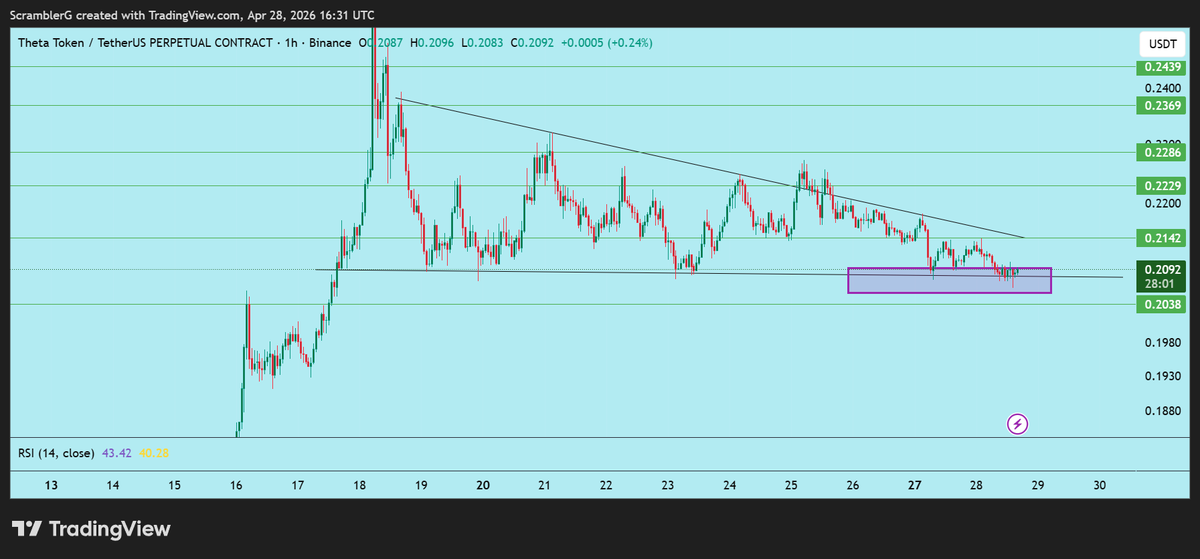Click the TradingView logo at bottom
1200x559 pixels.
(x=91, y=529)
